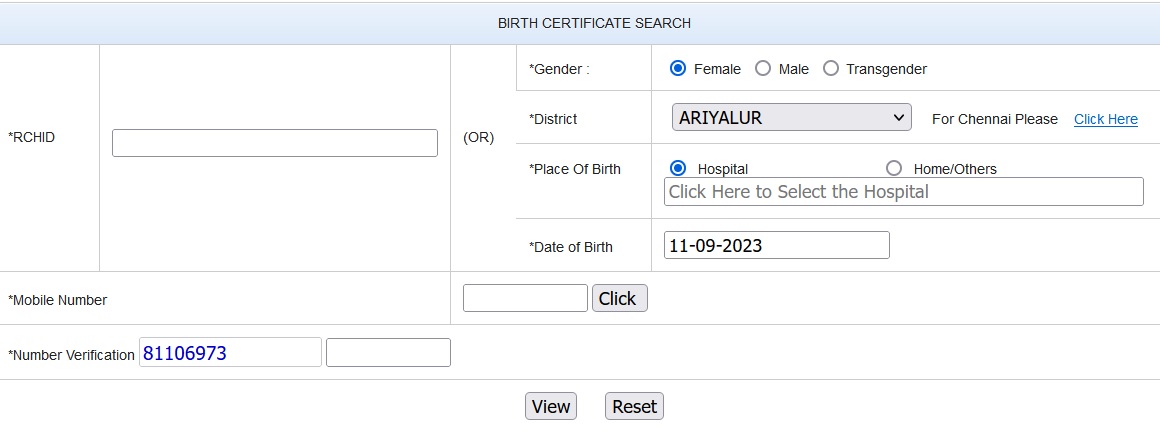The image size is (1160, 432).
Task: Click the verification code box showing 81106973
Action: [230, 353]
